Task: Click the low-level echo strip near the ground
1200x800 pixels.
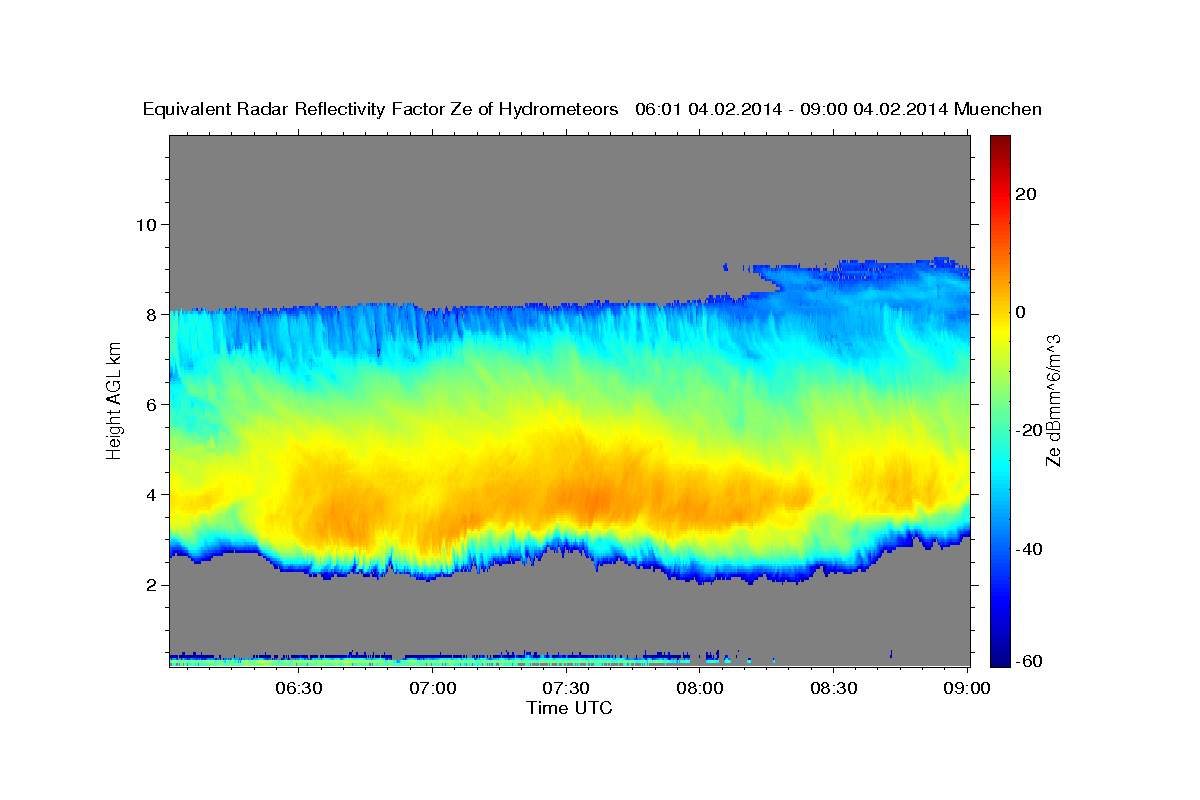Action: (430, 660)
